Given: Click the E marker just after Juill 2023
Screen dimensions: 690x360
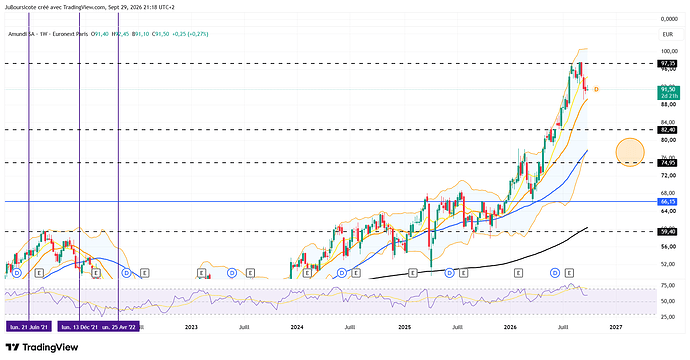Looking at the screenshot, I should click(250, 273).
